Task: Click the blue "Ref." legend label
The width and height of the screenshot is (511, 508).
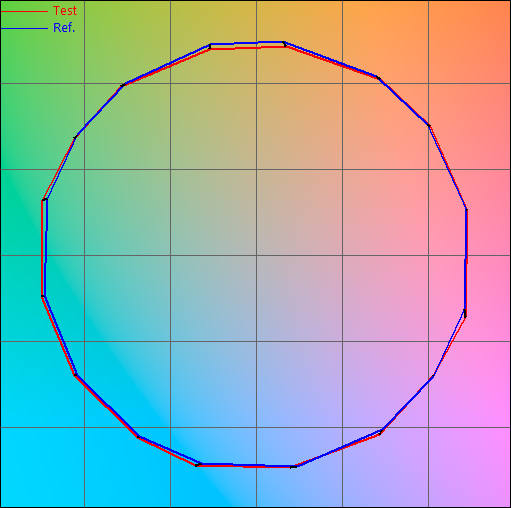Action: (x=64, y=28)
